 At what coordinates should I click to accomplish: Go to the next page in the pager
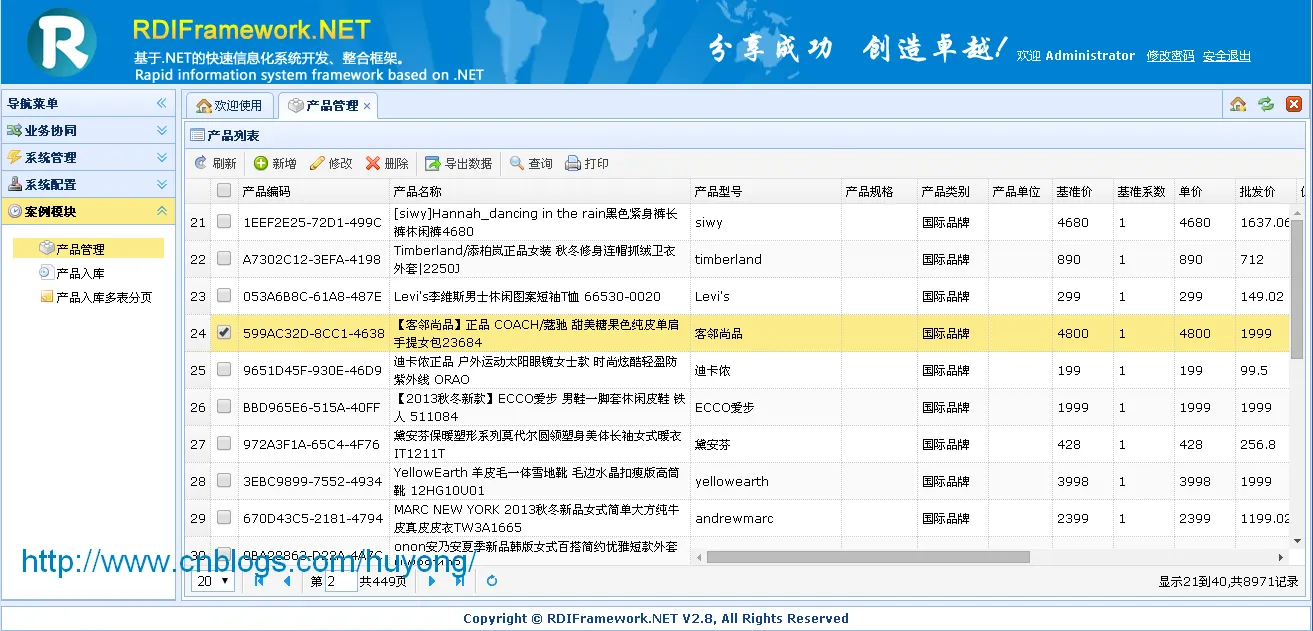[x=432, y=581]
